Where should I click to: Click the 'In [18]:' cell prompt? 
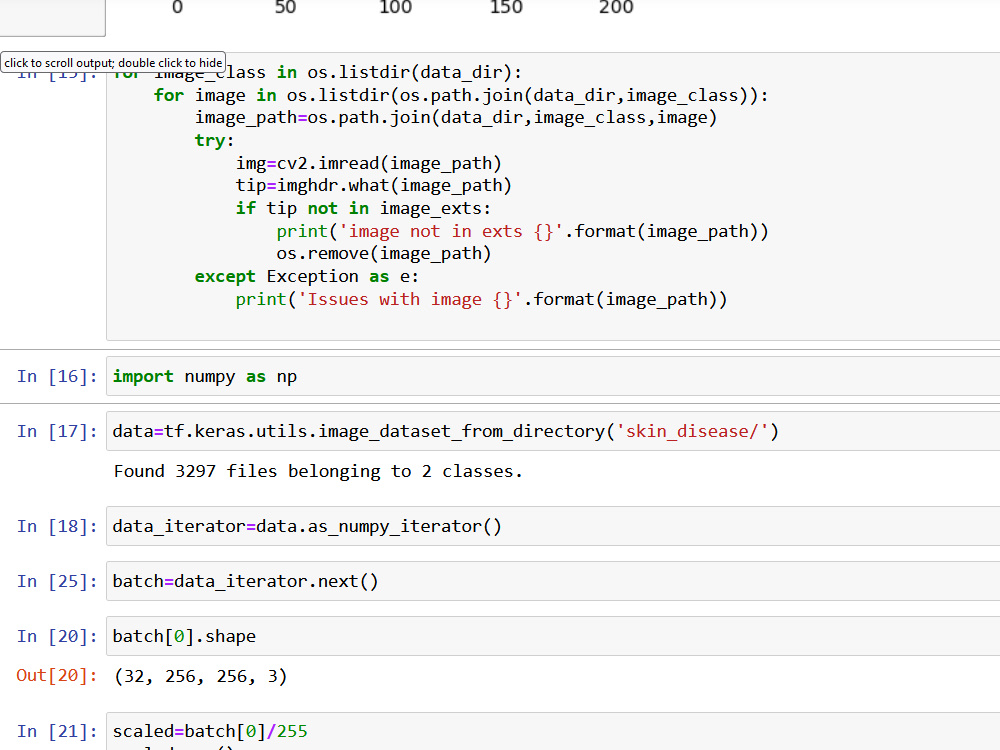[x=57, y=526]
